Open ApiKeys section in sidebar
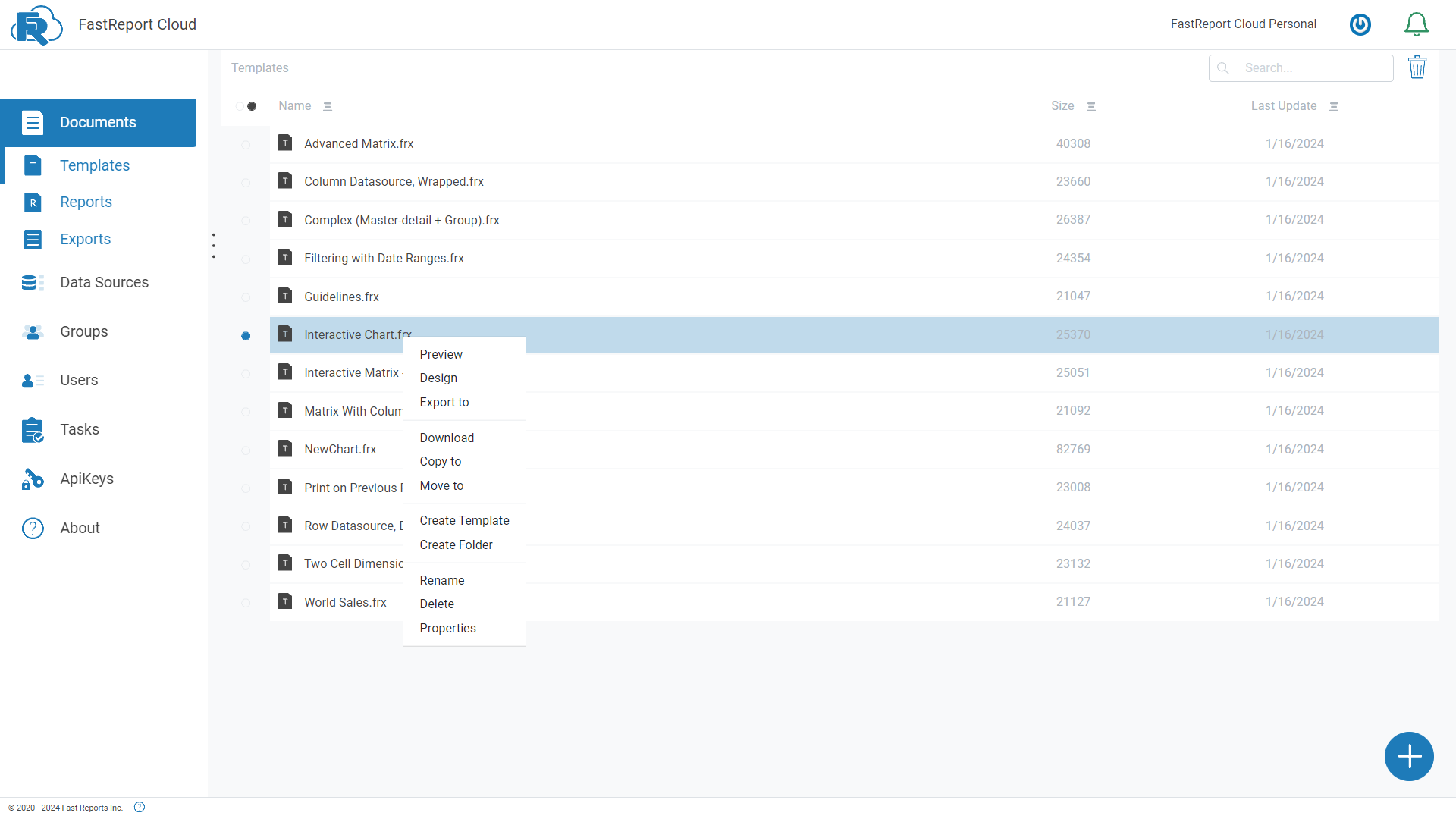This screenshot has height=819, width=1456. pyautogui.click(x=86, y=479)
